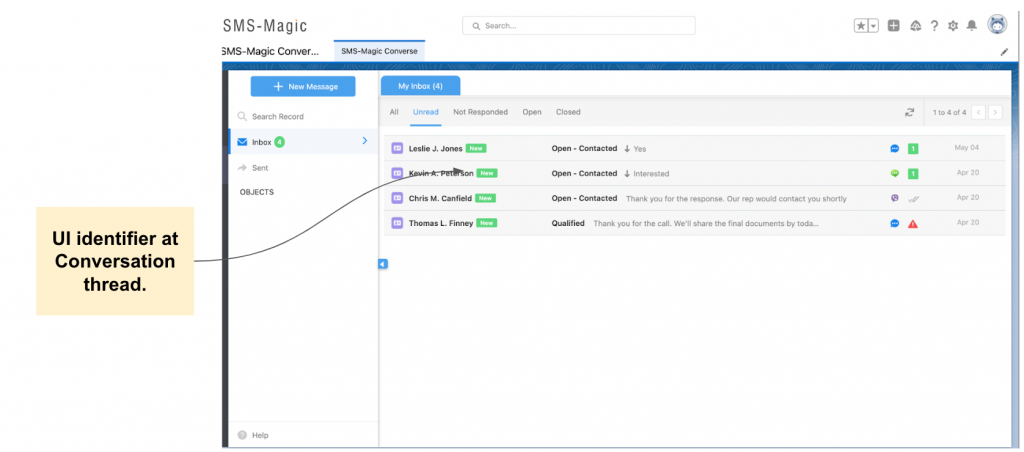Go to previous page of conversations

point(978,112)
